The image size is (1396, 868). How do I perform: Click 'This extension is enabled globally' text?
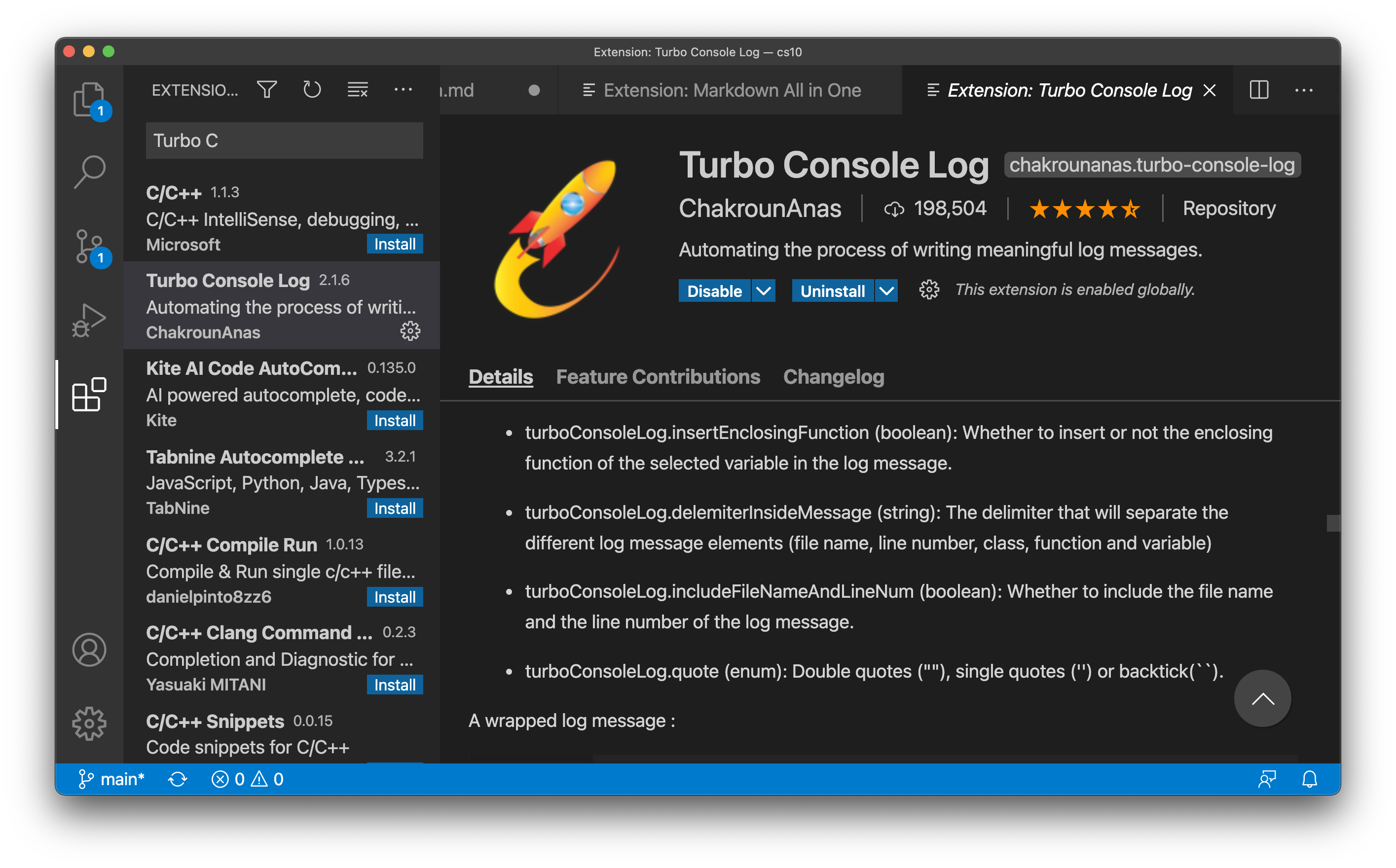(1074, 290)
